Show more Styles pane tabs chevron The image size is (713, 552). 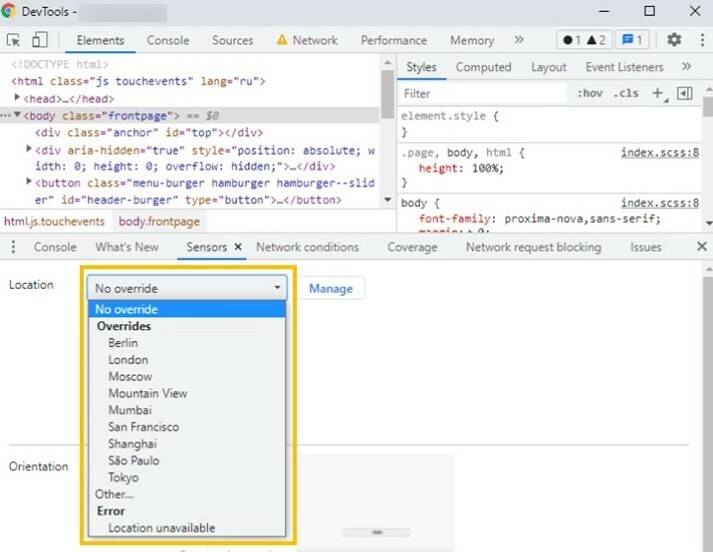point(687,67)
